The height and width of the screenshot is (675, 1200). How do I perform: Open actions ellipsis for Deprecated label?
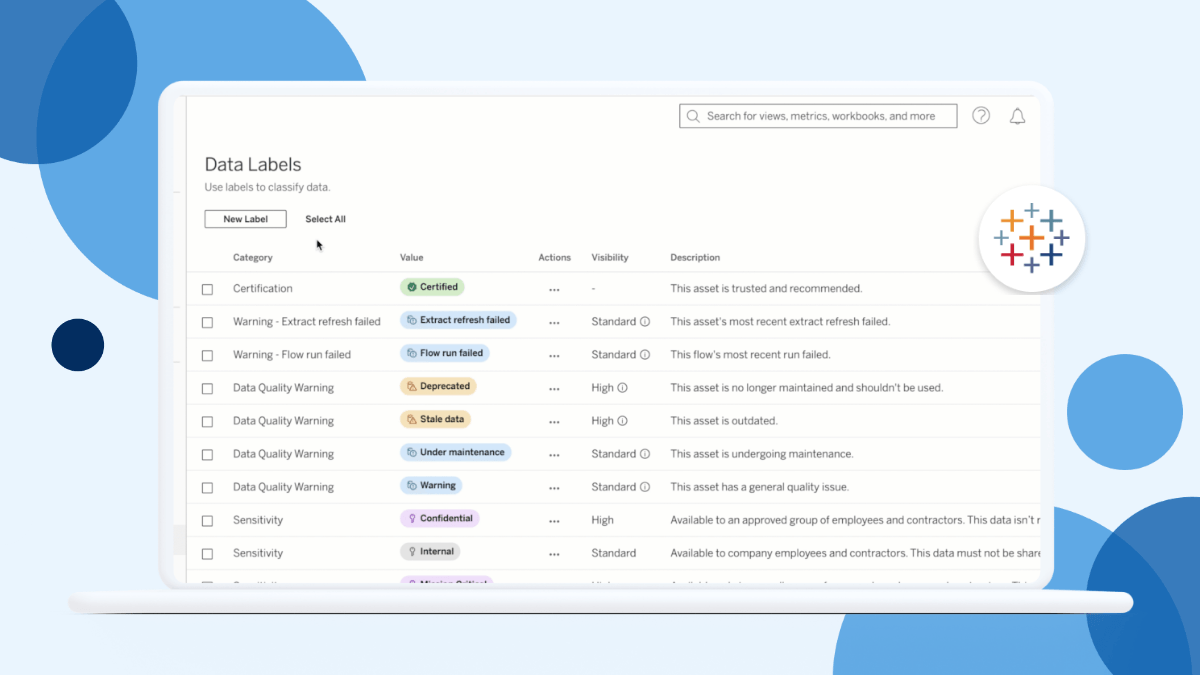point(554,389)
